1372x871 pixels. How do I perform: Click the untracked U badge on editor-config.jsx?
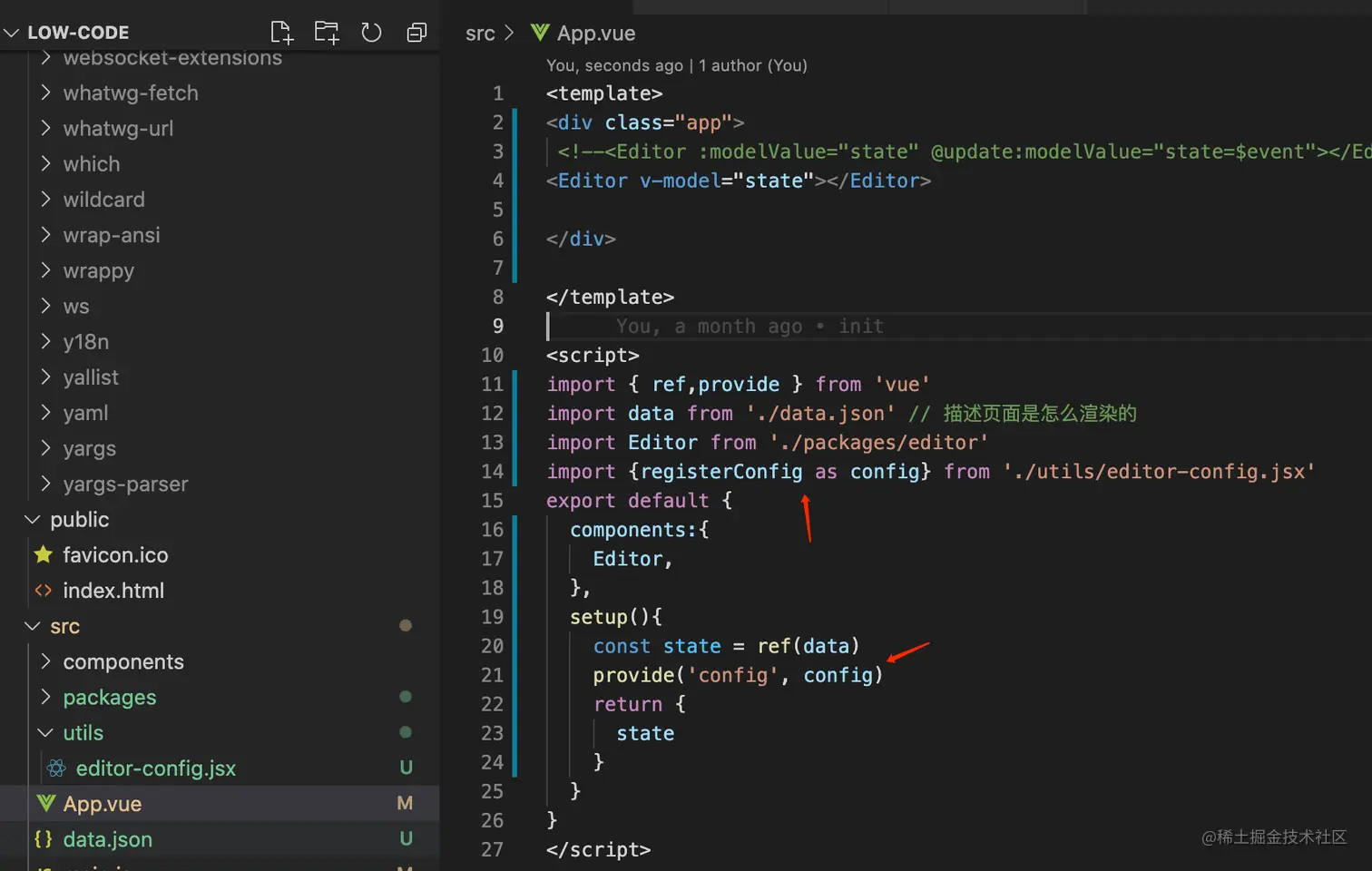(x=407, y=768)
